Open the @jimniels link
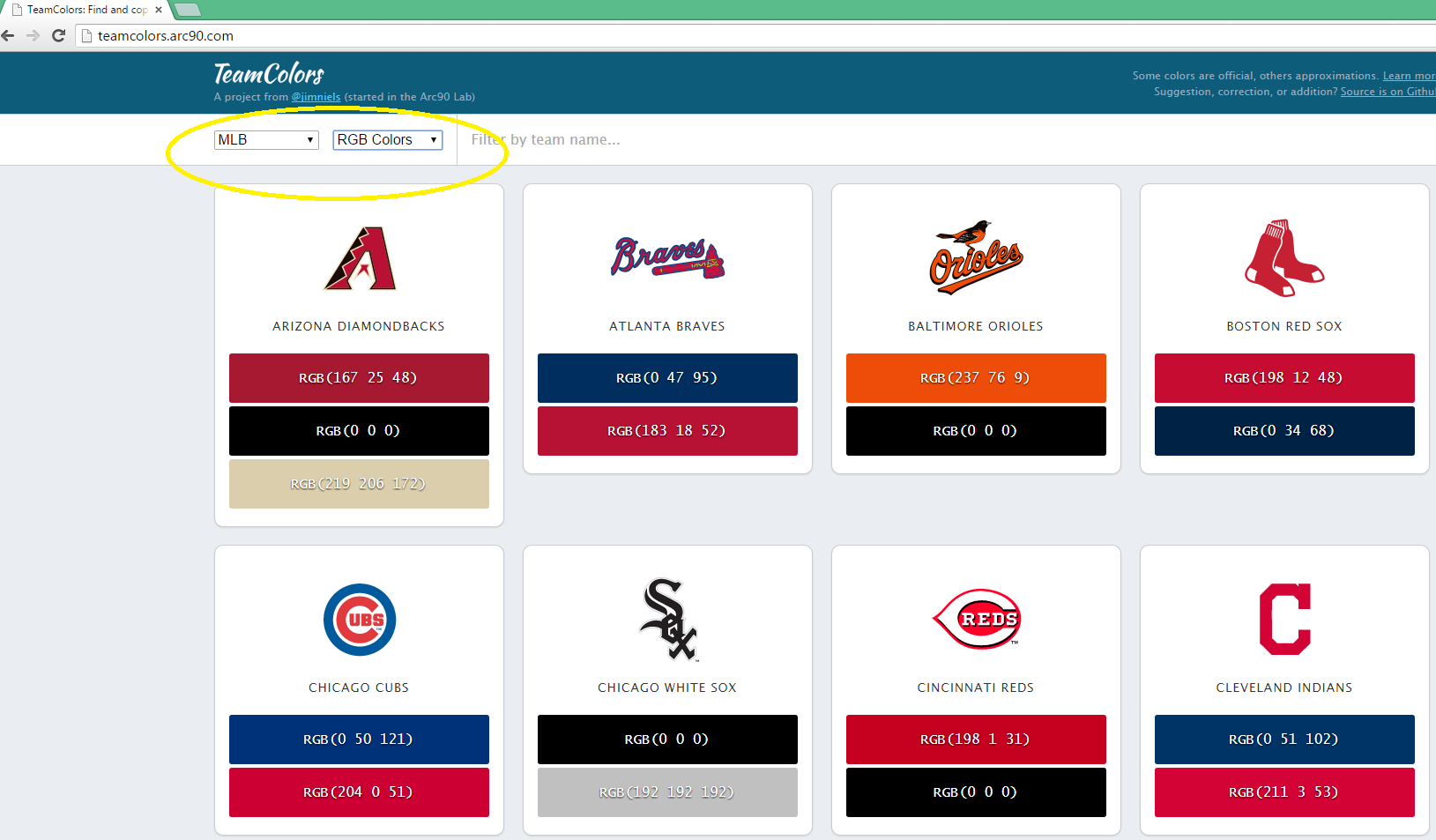 tap(316, 97)
